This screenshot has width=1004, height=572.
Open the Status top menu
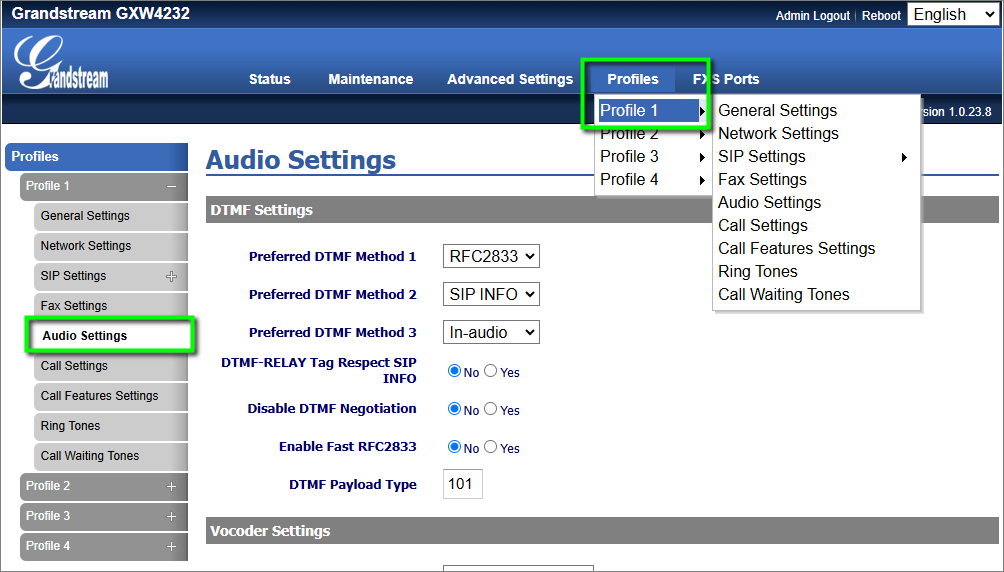pyautogui.click(x=270, y=79)
